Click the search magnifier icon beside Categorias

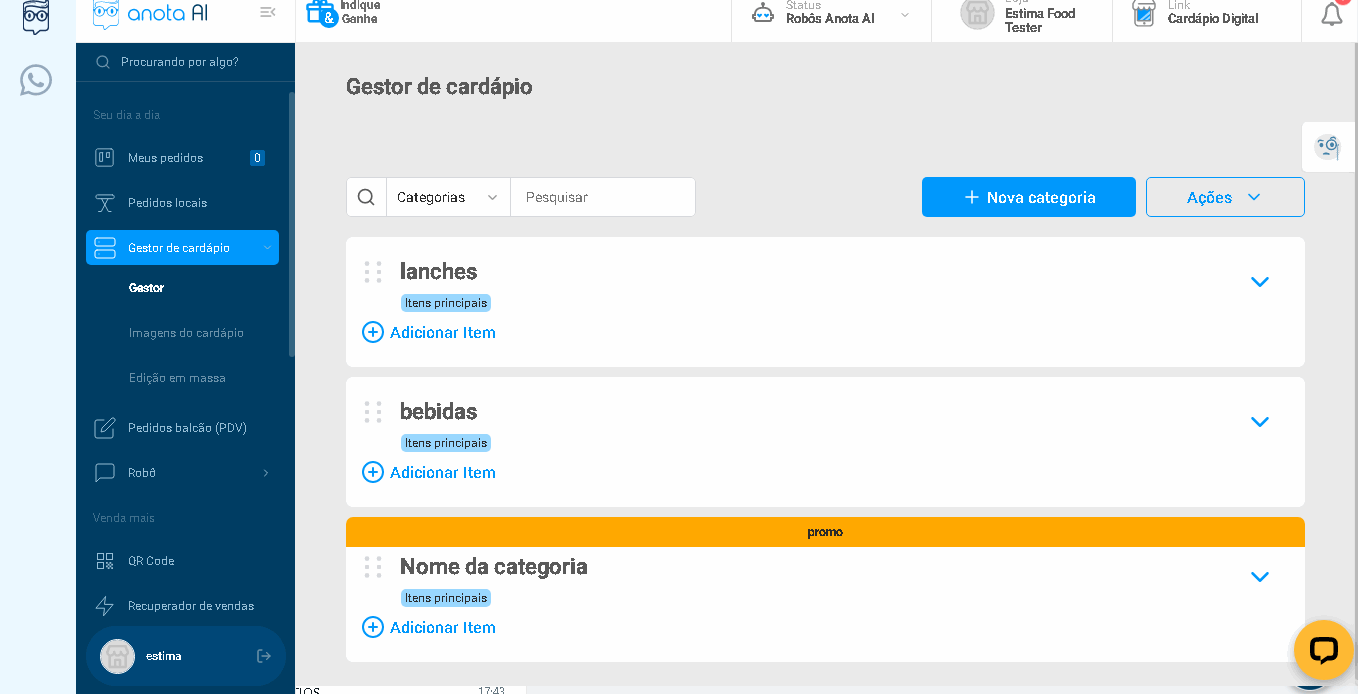tap(367, 197)
